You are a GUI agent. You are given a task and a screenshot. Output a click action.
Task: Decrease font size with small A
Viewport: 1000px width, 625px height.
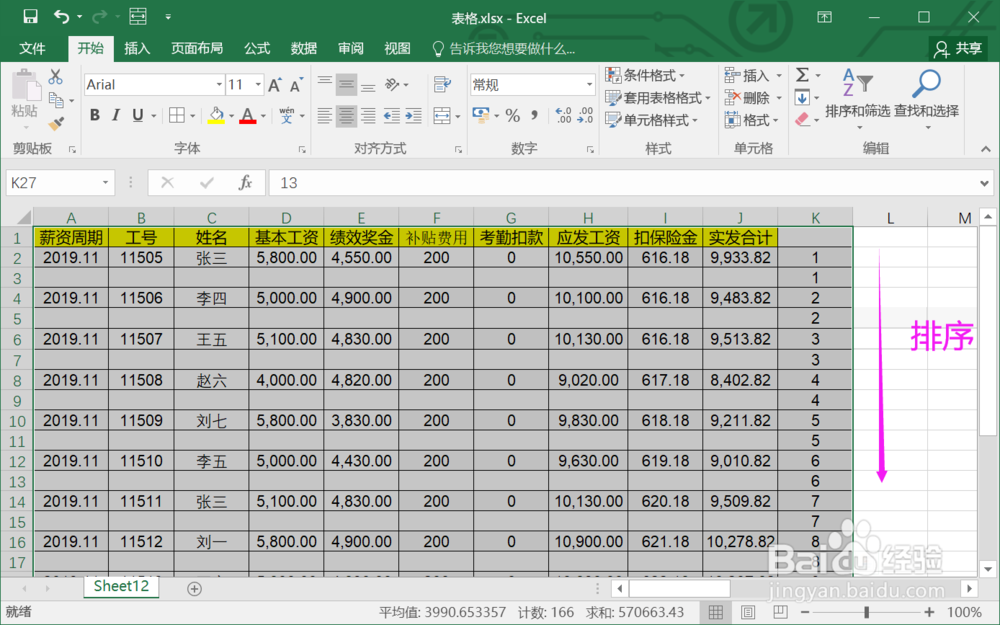pos(297,85)
